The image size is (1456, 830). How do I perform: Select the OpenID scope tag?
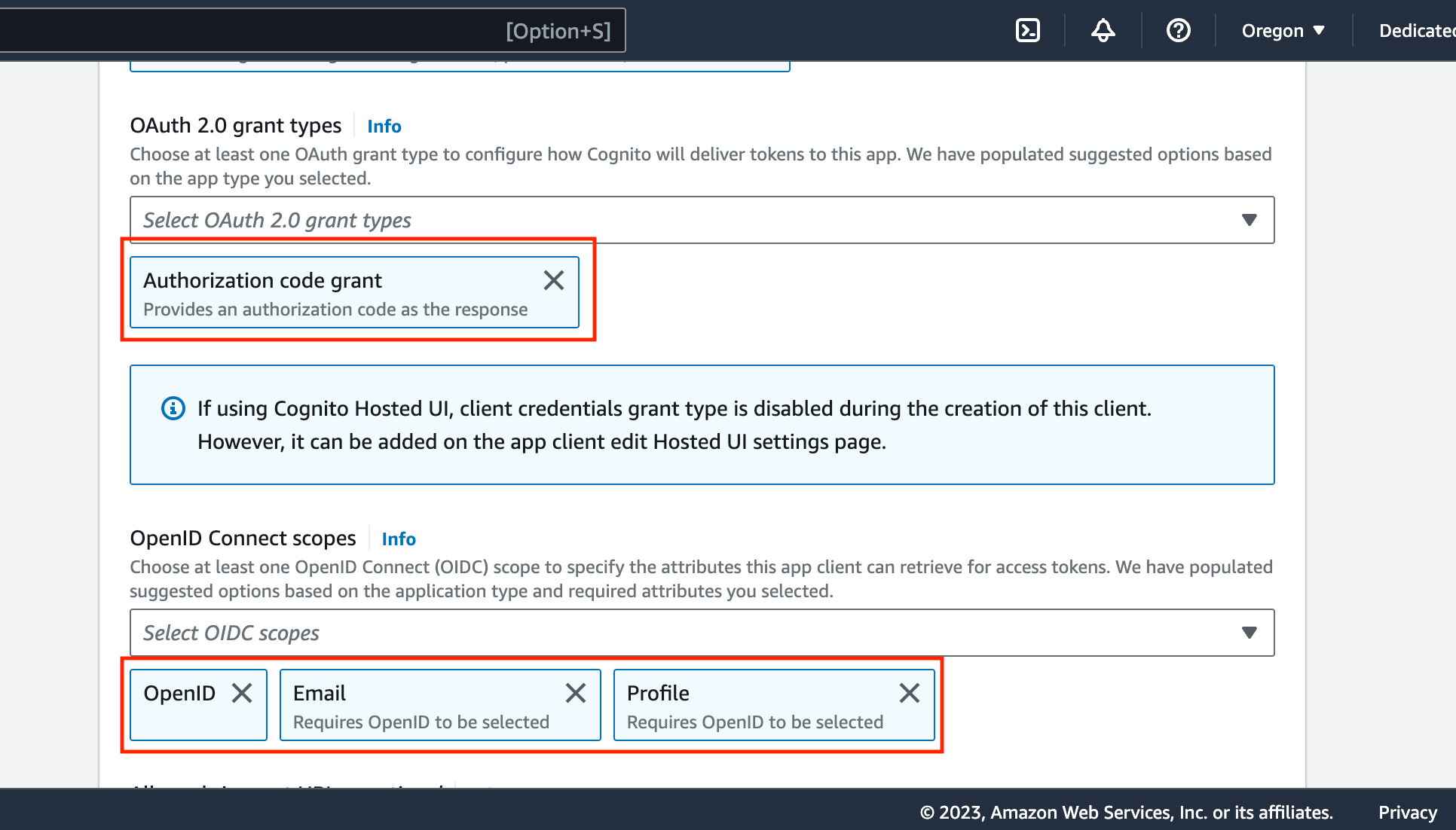(179, 692)
